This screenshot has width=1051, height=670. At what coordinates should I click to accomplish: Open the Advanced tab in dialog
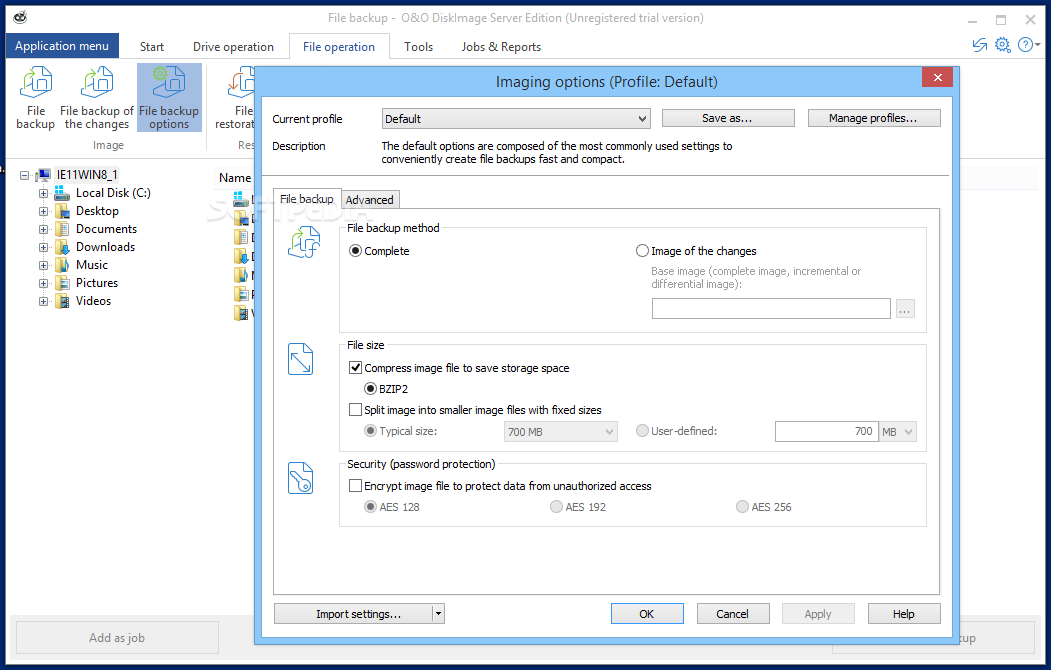tap(369, 200)
